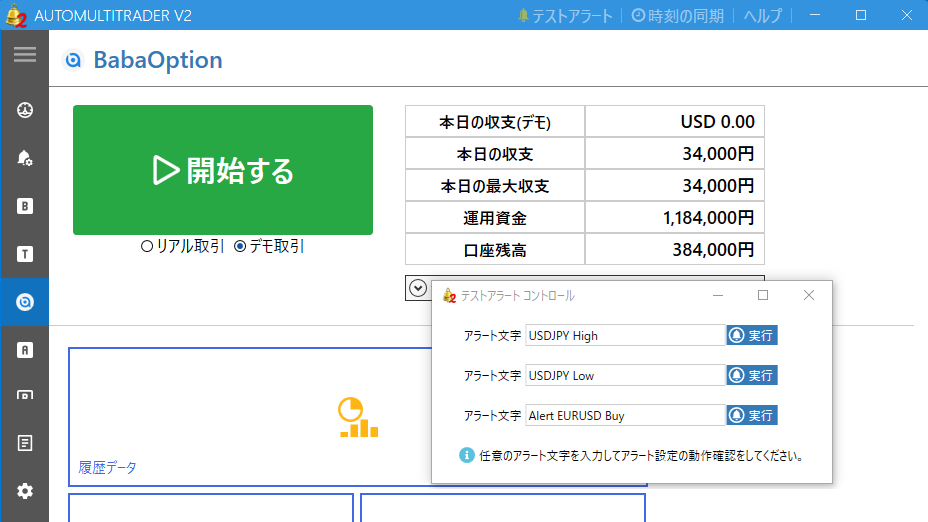Select the A broker sidebar icon

click(x=25, y=350)
